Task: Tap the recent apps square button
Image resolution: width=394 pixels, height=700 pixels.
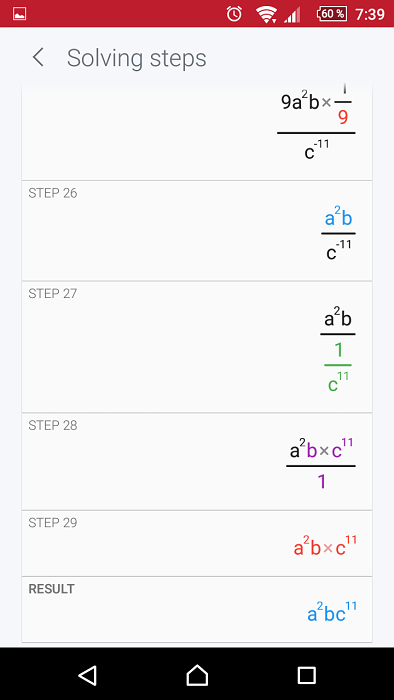Action: (306, 675)
